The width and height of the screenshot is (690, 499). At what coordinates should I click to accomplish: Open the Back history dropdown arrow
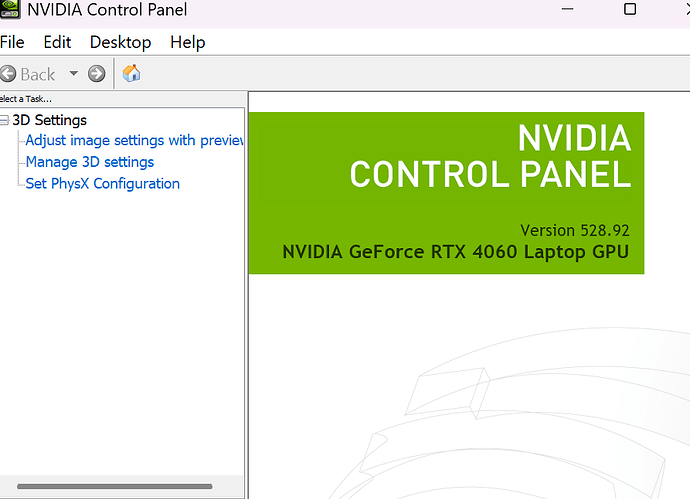(x=73, y=73)
